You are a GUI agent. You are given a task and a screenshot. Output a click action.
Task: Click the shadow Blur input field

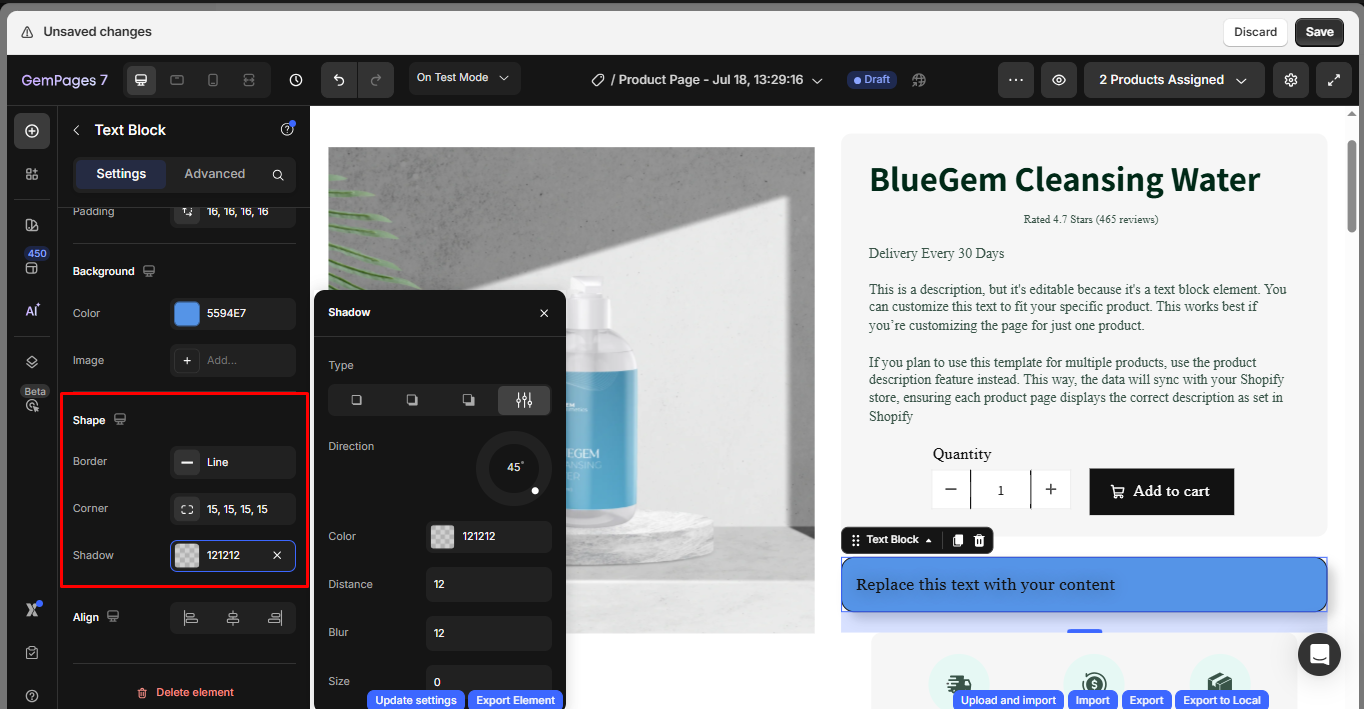click(x=489, y=633)
